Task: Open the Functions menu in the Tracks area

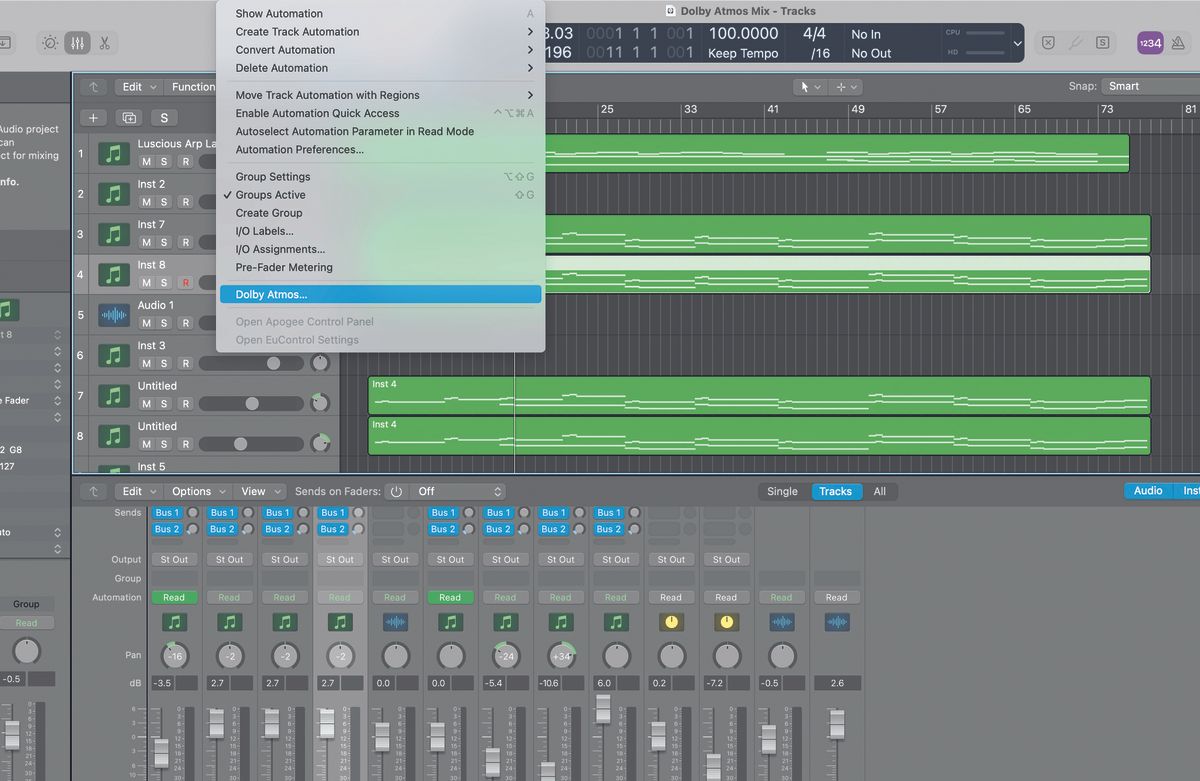Action: click(193, 87)
